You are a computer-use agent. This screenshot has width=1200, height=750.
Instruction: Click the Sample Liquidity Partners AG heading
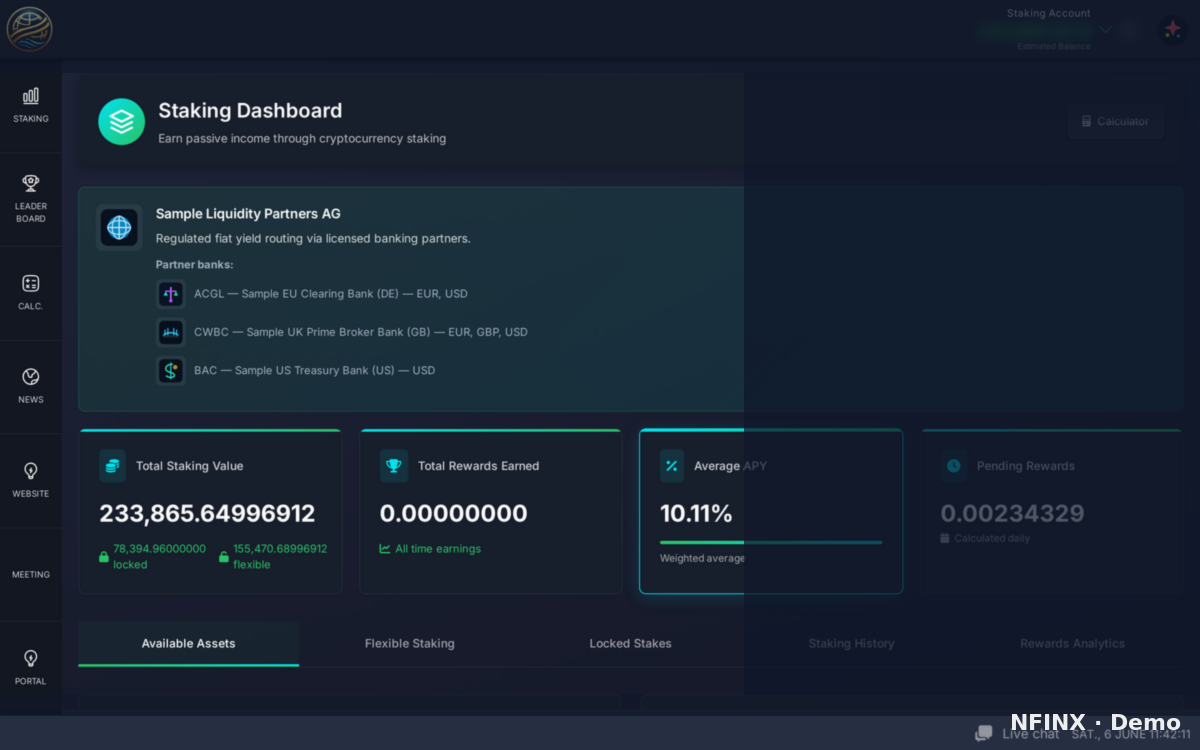coord(248,214)
